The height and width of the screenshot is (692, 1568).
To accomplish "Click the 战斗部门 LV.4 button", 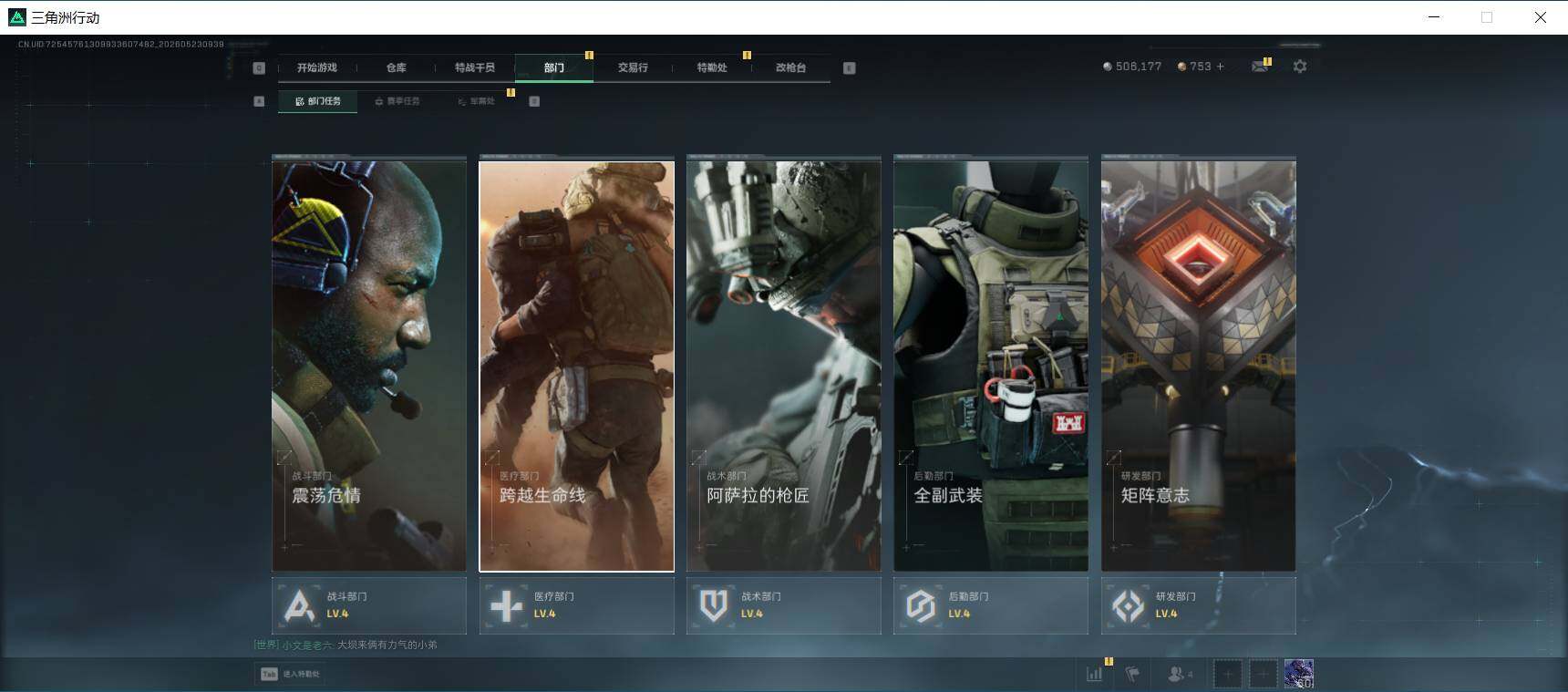I will (369, 605).
